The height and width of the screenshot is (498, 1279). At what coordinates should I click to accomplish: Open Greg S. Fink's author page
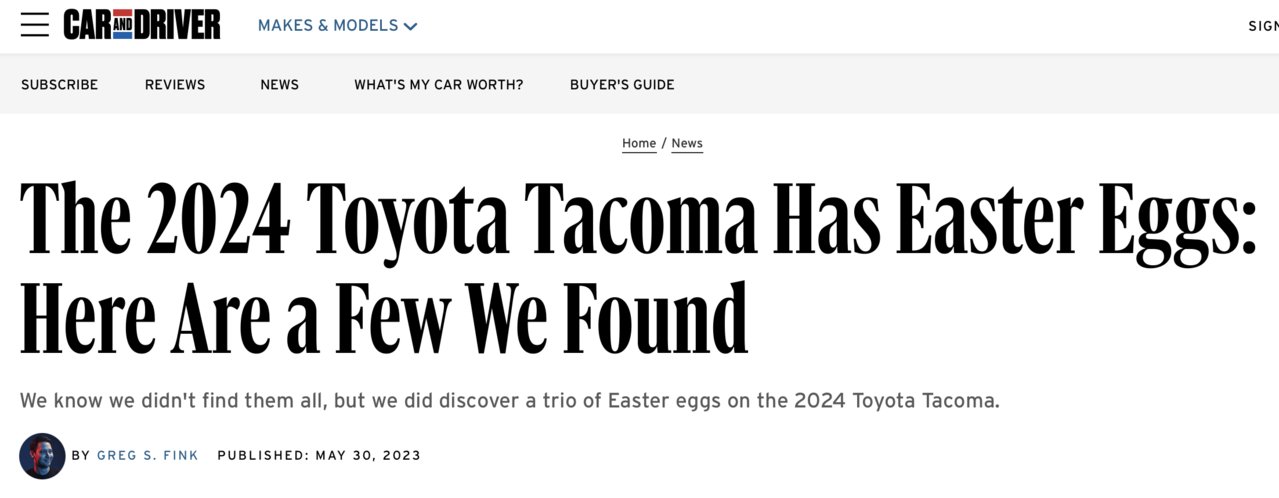tap(147, 456)
